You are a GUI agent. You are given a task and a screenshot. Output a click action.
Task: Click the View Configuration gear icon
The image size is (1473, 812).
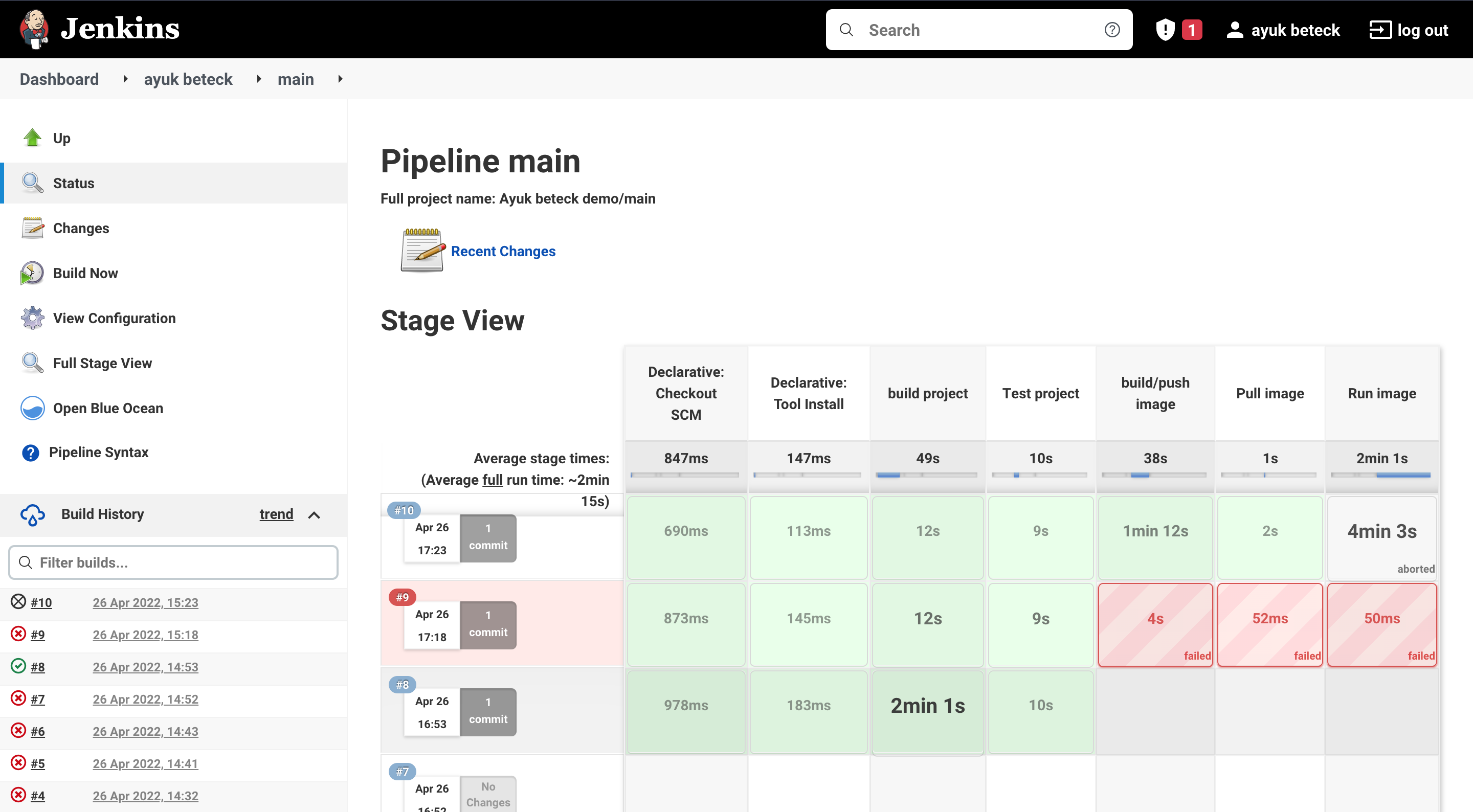click(32, 318)
